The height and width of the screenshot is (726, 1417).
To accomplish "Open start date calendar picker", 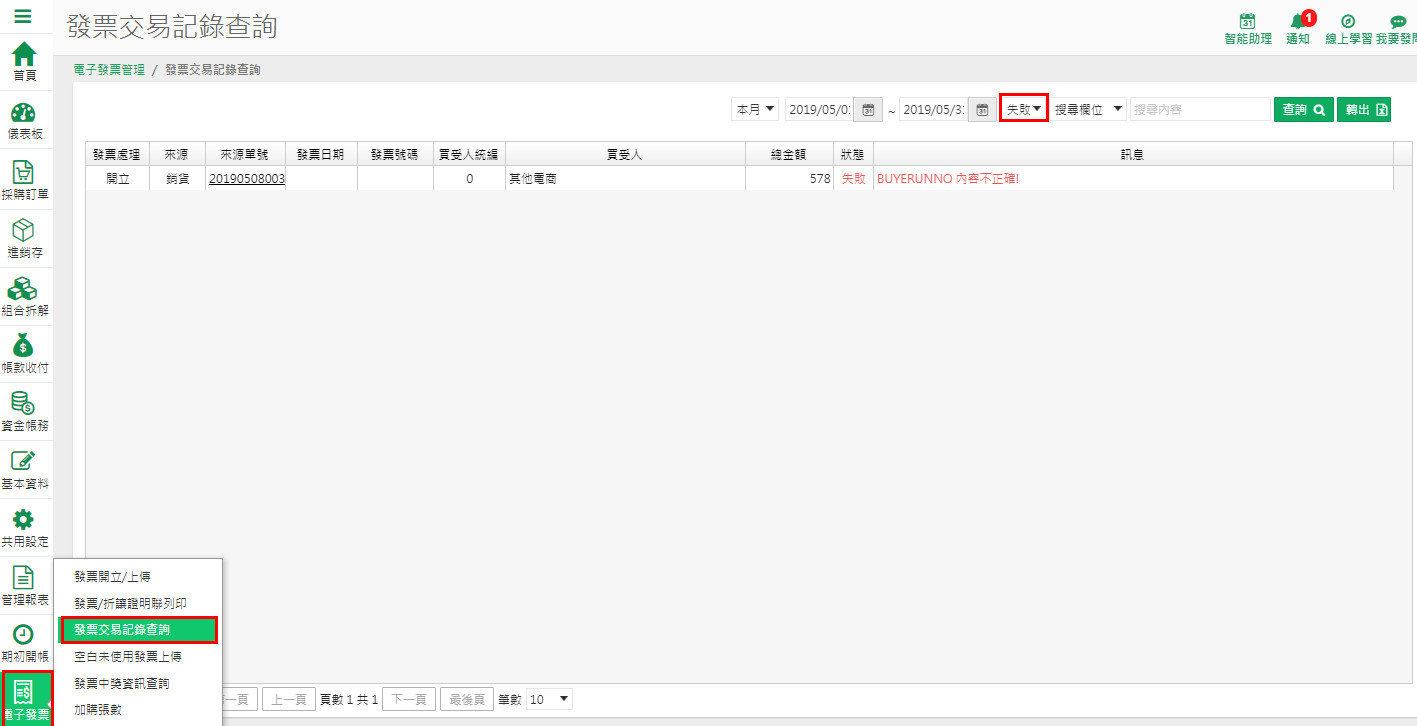I will pyautogui.click(x=868, y=110).
